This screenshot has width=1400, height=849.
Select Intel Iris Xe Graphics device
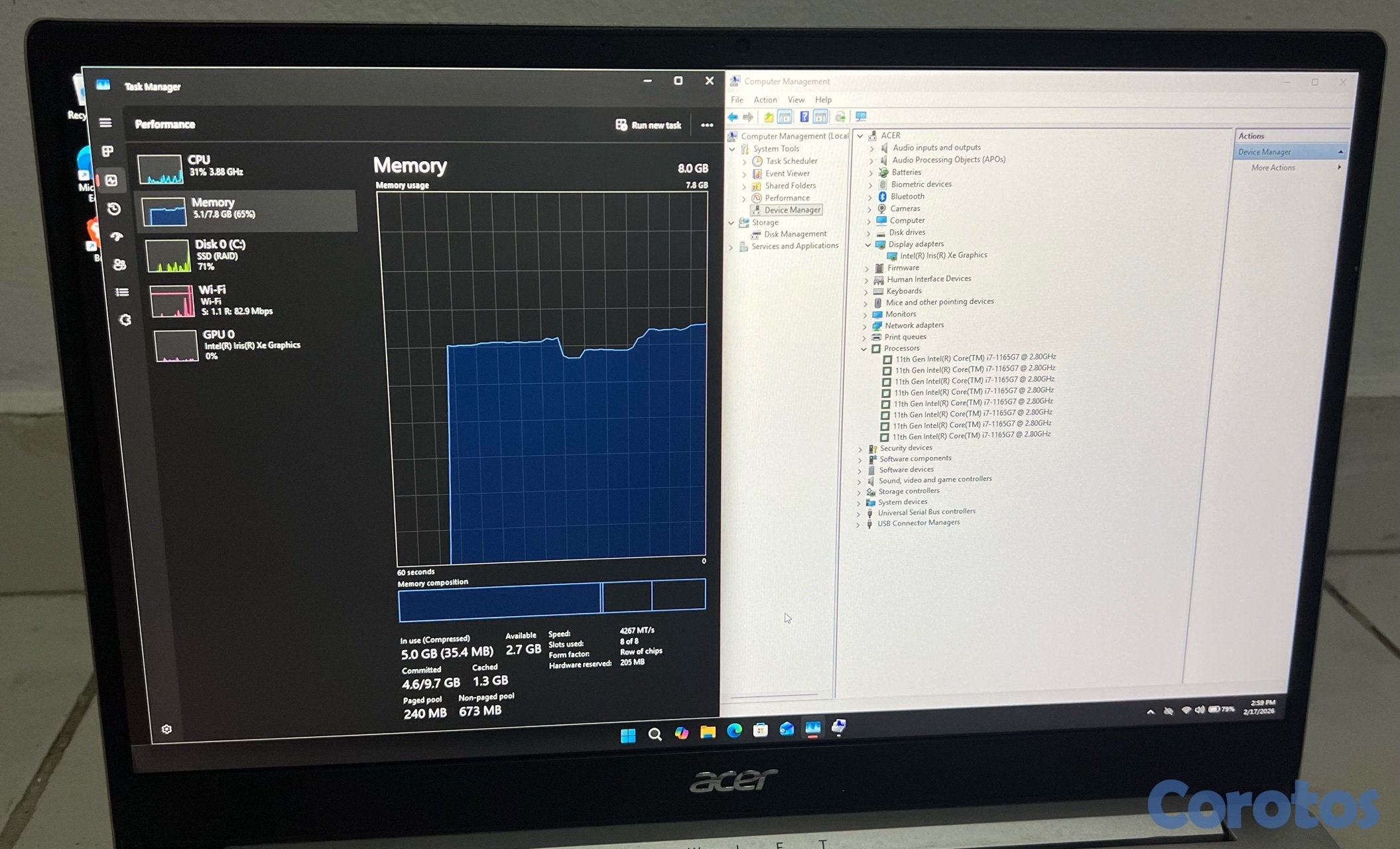click(943, 255)
